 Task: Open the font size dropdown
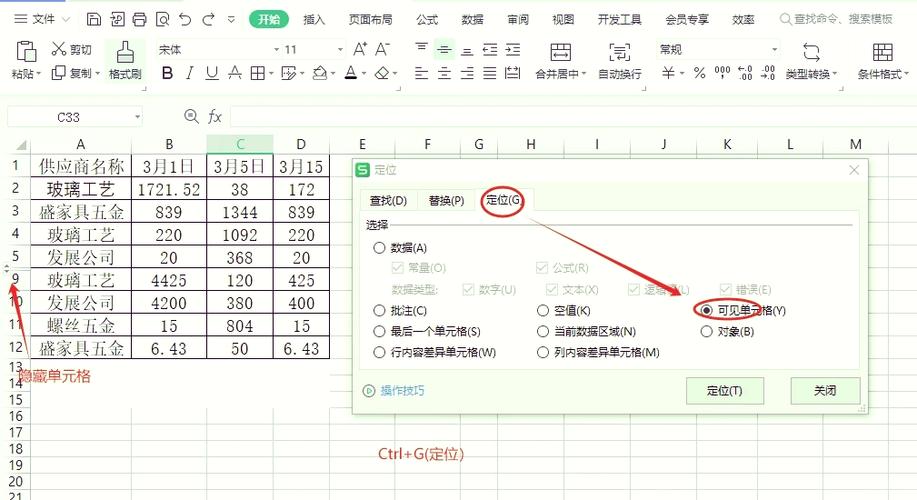pos(340,50)
